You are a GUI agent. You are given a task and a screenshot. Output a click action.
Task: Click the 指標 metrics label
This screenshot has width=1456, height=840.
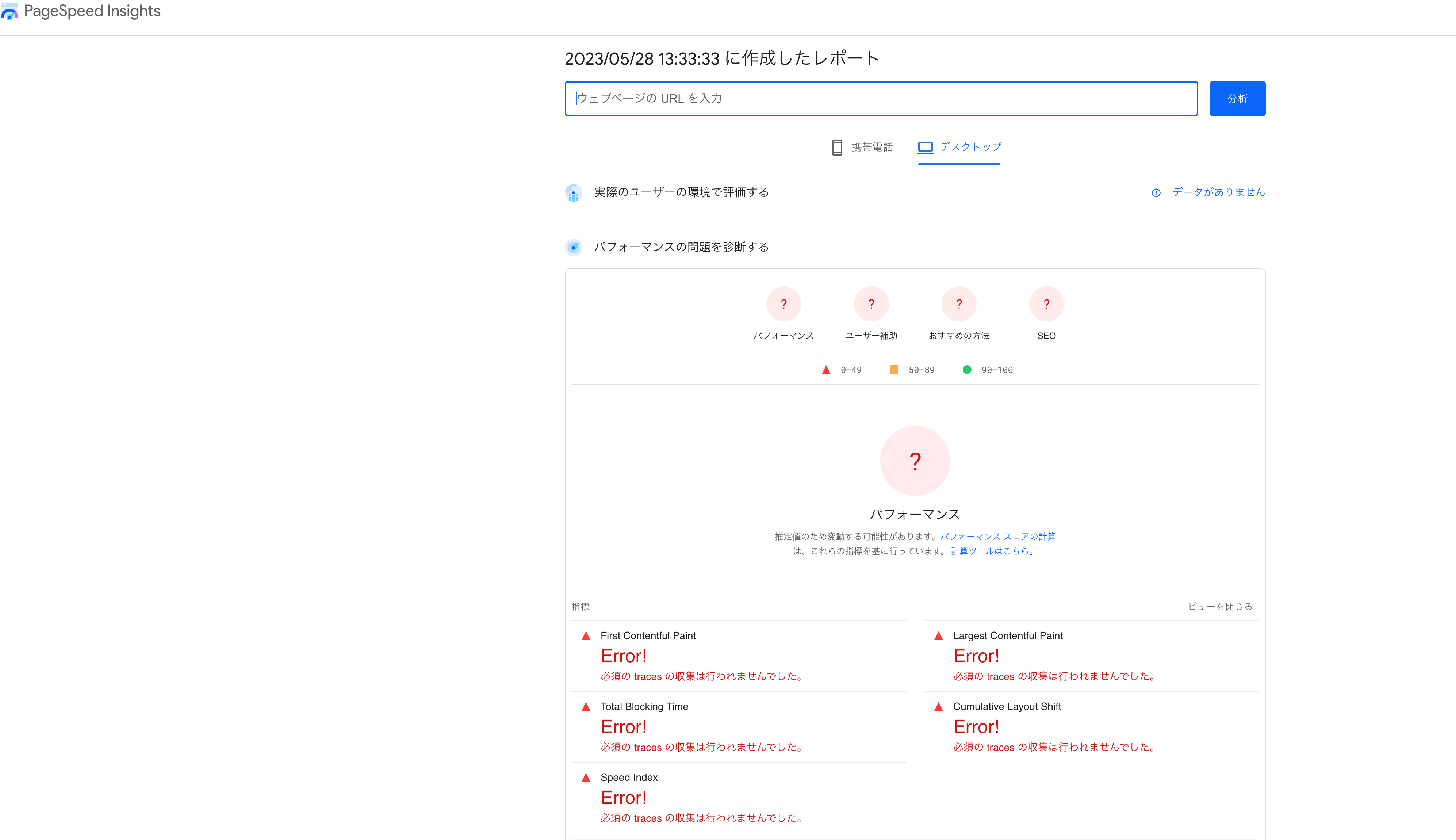point(580,606)
